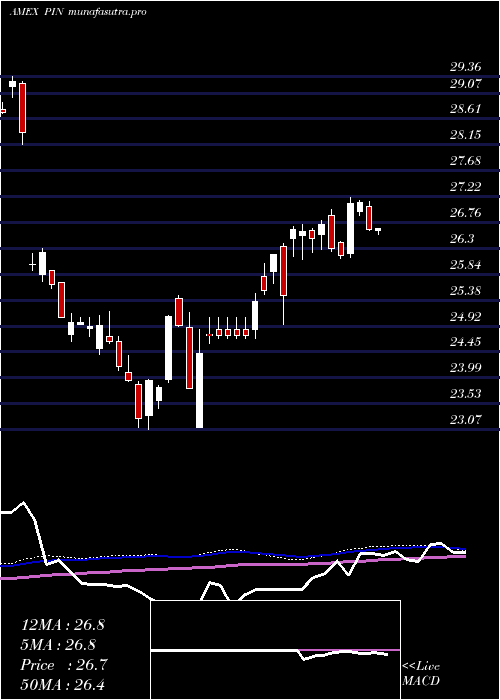Click inside the MACD inset panel
Screen dimensions: 500x700
click(x=275, y=650)
